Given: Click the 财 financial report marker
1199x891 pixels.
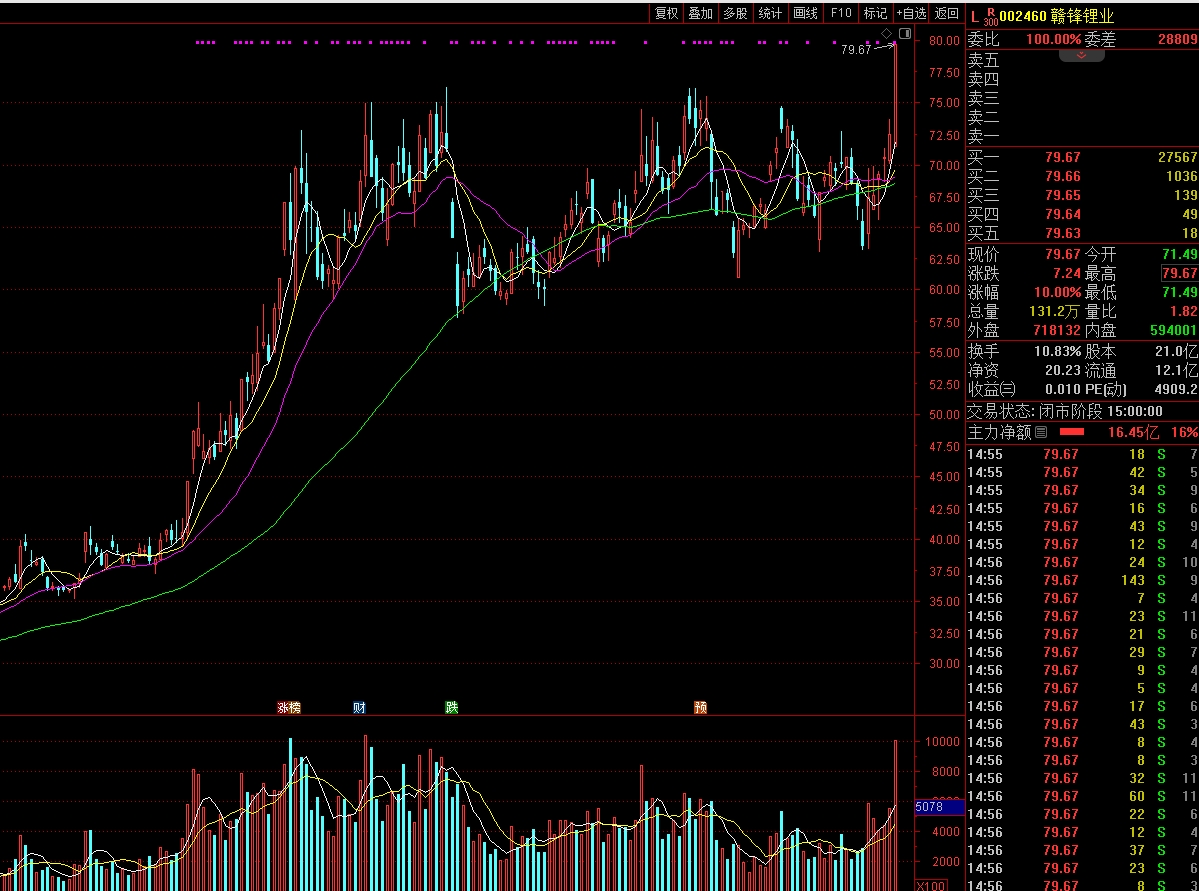Looking at the screenshot, I should pos(359,707).
